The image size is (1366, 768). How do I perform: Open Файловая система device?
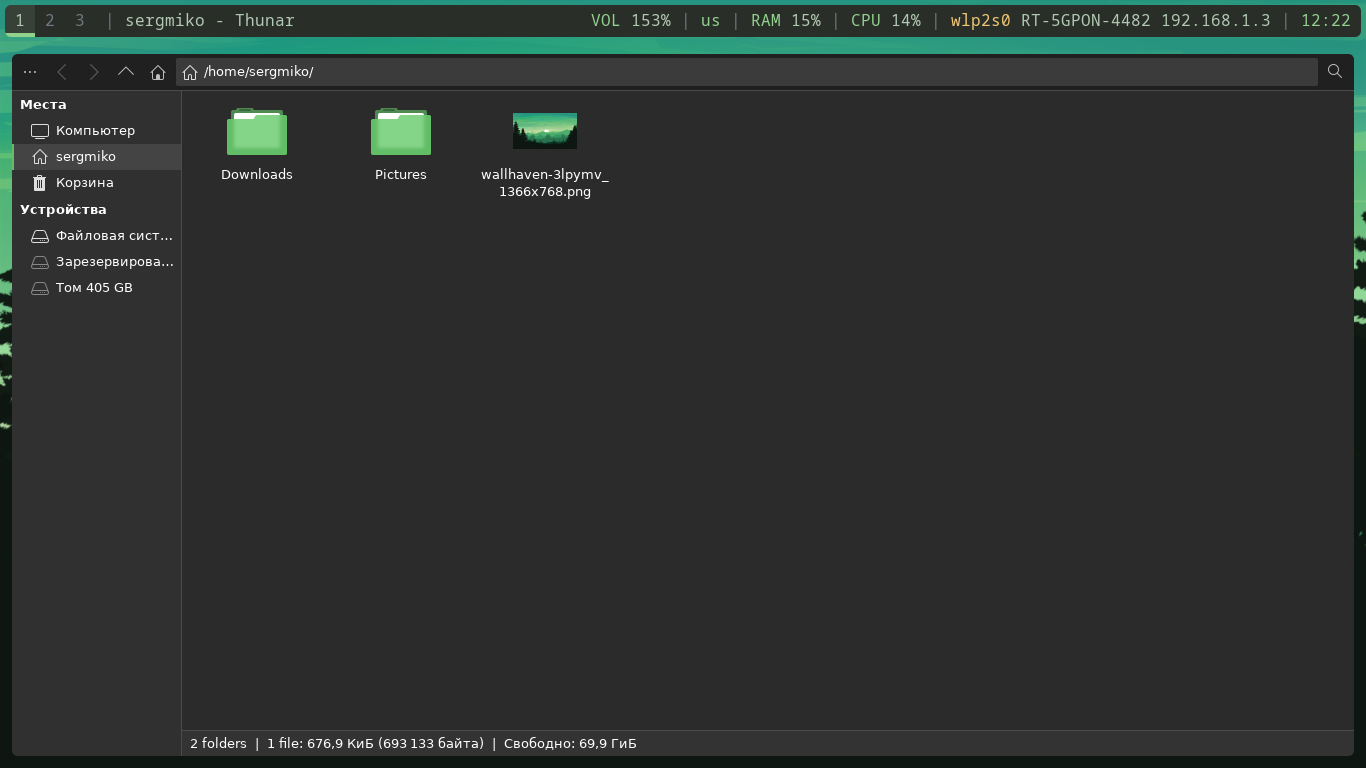[114, 236]
